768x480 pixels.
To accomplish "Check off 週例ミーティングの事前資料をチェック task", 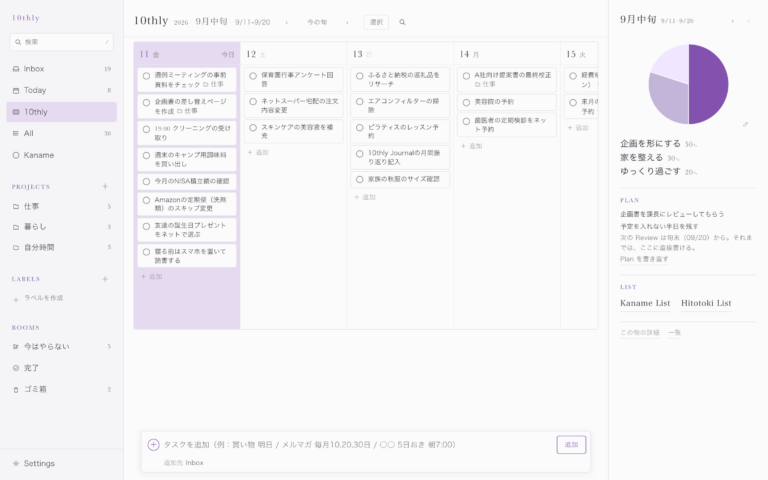I will (x=146, y=76).
